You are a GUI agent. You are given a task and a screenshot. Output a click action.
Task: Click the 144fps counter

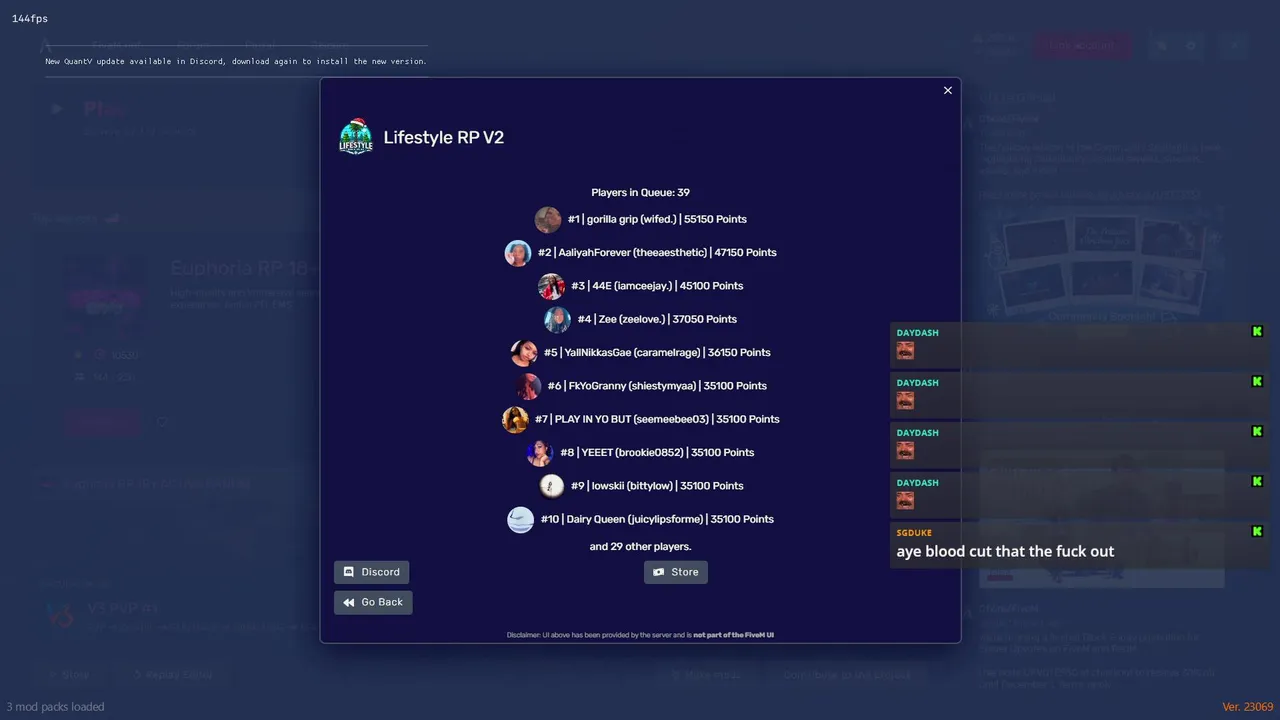30,19
